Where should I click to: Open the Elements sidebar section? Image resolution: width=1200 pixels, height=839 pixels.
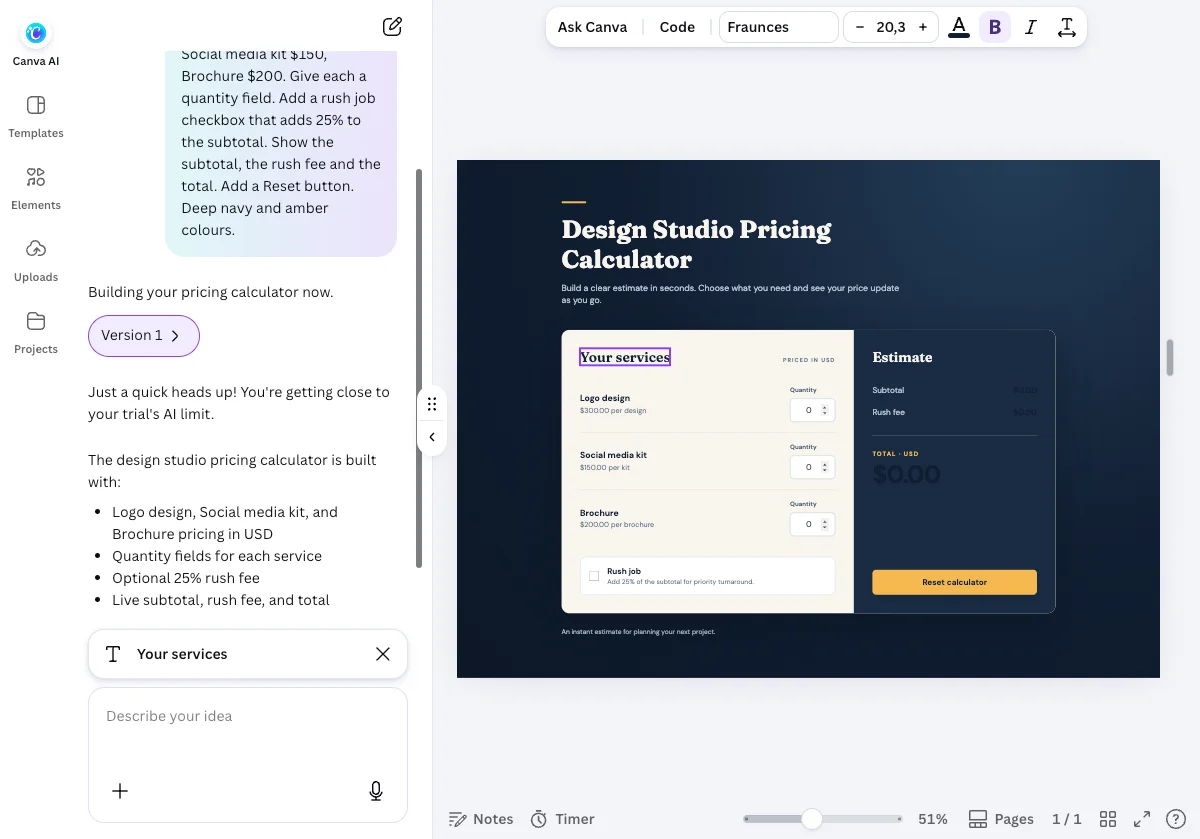(36, 188)
